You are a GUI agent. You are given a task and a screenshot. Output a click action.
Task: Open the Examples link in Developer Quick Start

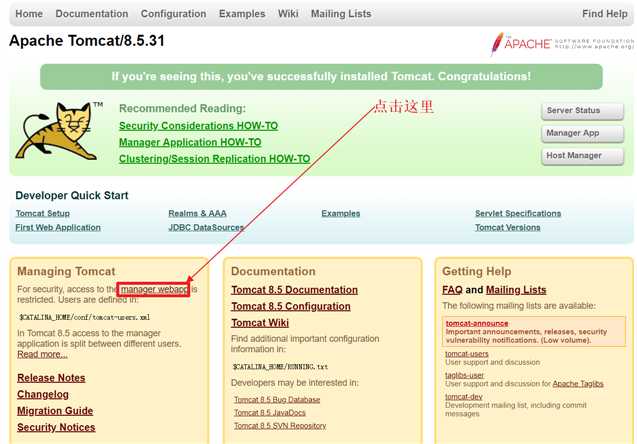tap(340, 213)
